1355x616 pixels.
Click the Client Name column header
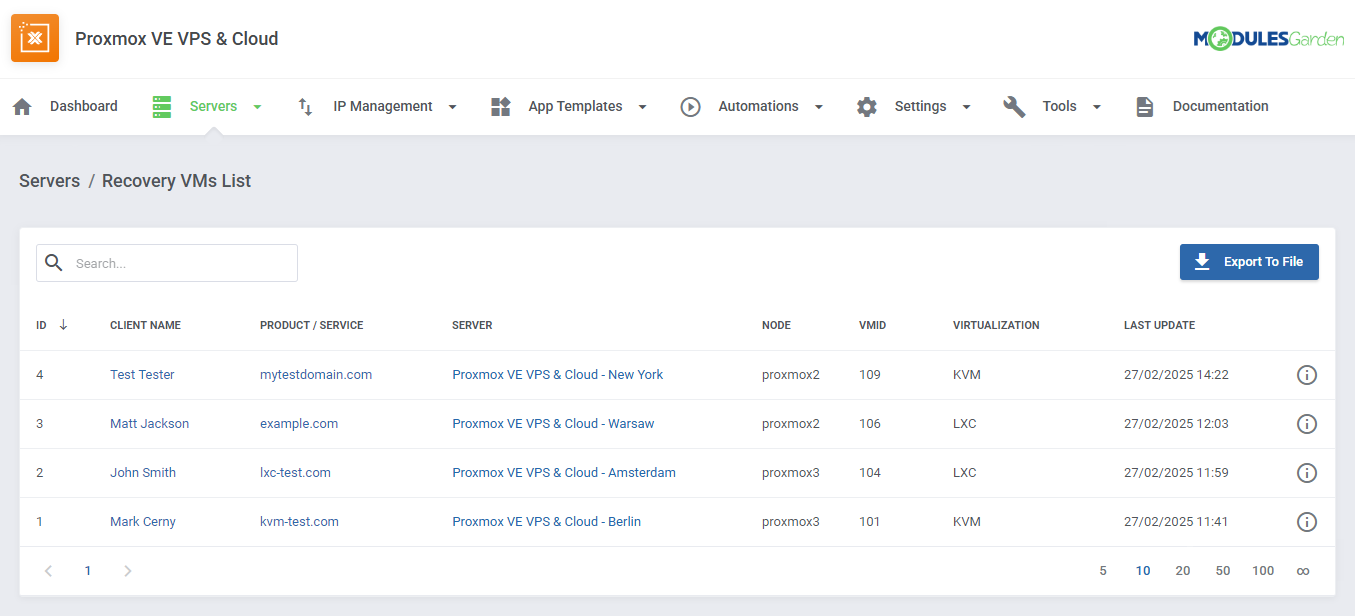[x=145, y=325]
